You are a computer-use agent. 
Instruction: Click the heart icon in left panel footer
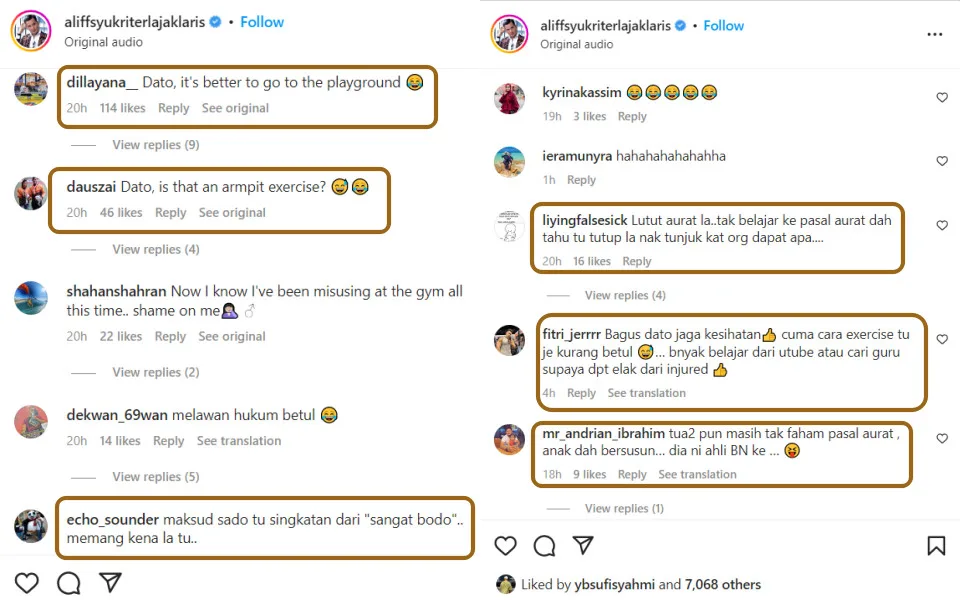click(x=27, y=582)
